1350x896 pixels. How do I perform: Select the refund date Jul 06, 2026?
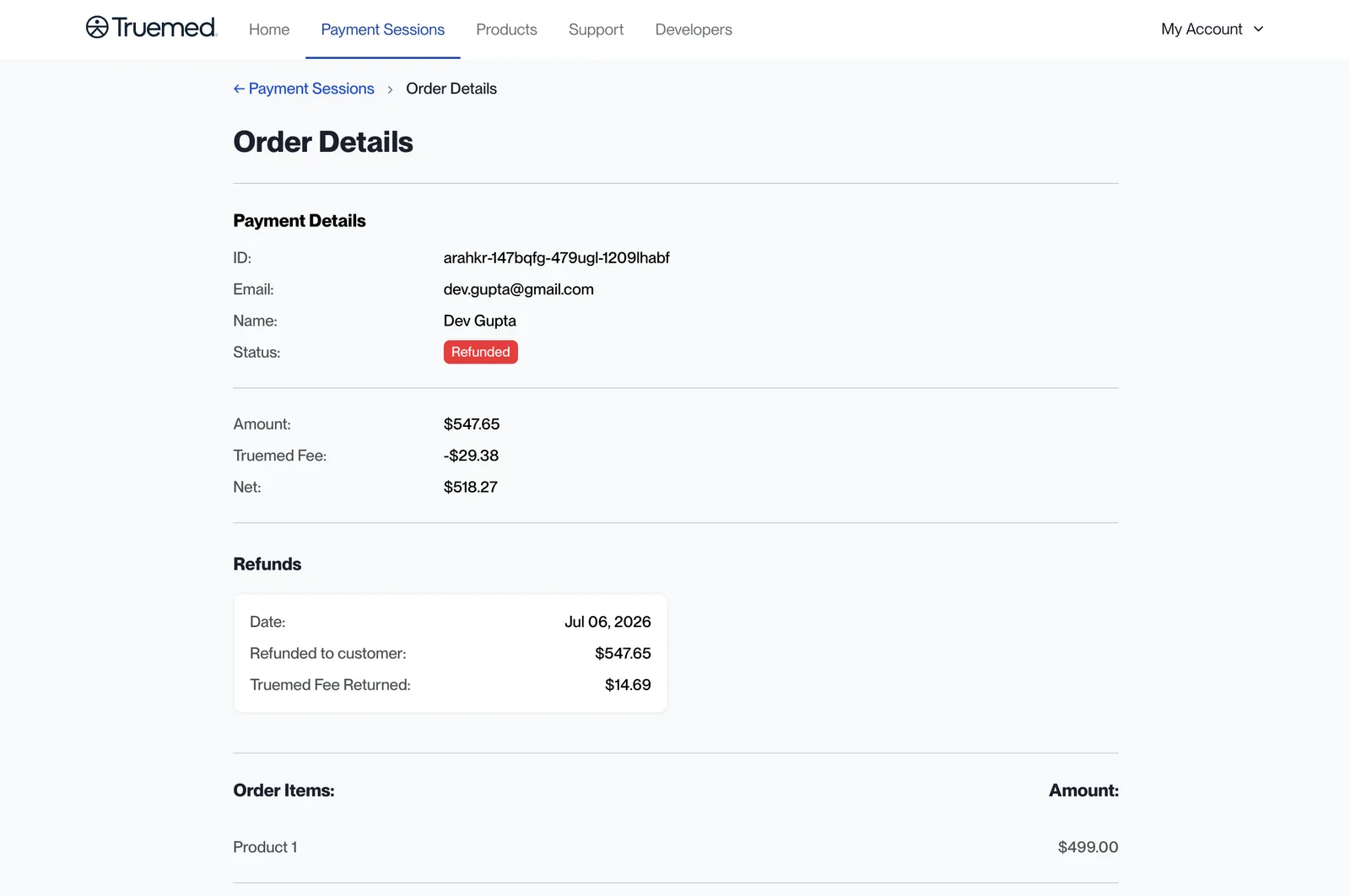click(607, 622)
